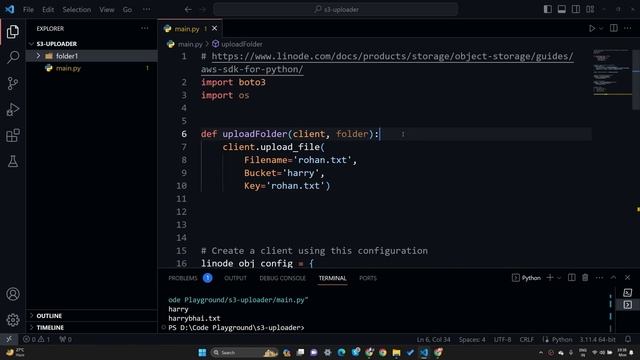
Task: Open the Source Control view
Action: coord(13,83)
